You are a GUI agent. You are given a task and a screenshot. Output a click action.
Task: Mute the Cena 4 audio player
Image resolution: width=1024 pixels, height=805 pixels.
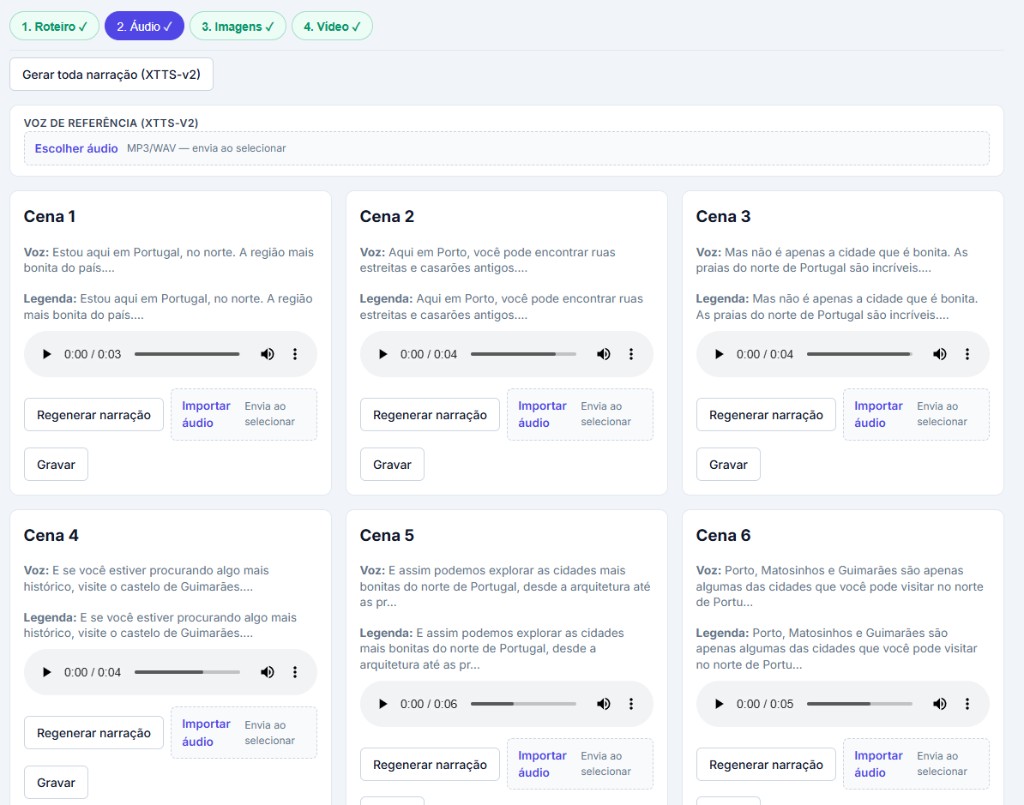267,672
